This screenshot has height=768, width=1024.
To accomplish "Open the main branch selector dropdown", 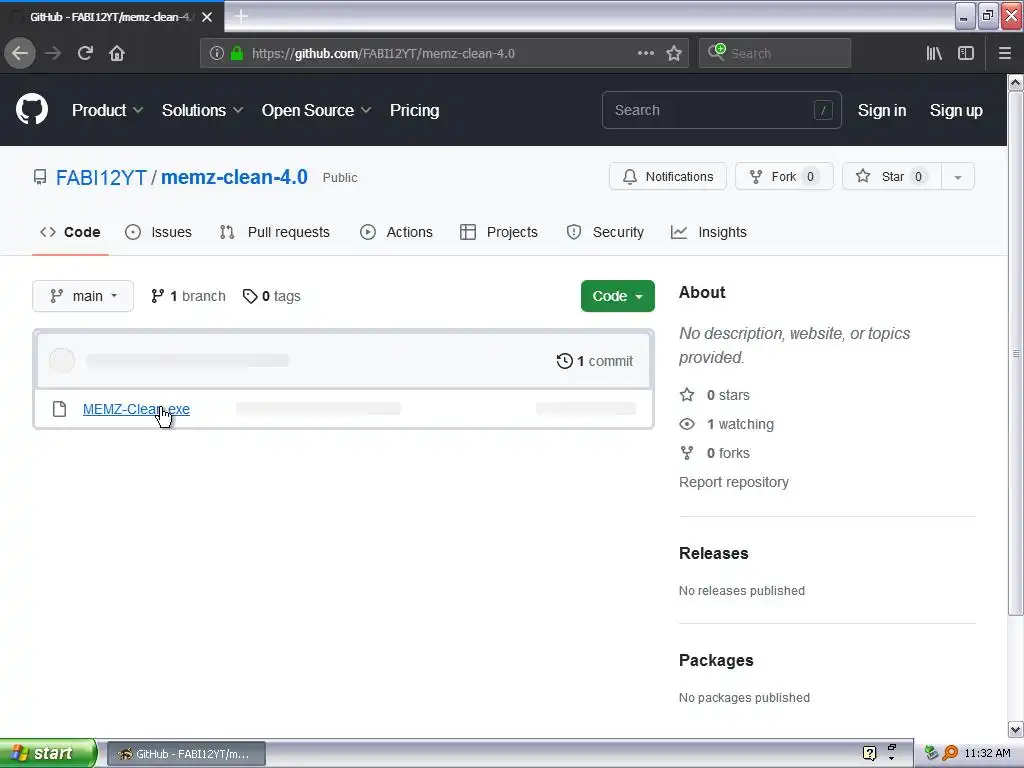I will pyautogui.click(x=83, y=296).
